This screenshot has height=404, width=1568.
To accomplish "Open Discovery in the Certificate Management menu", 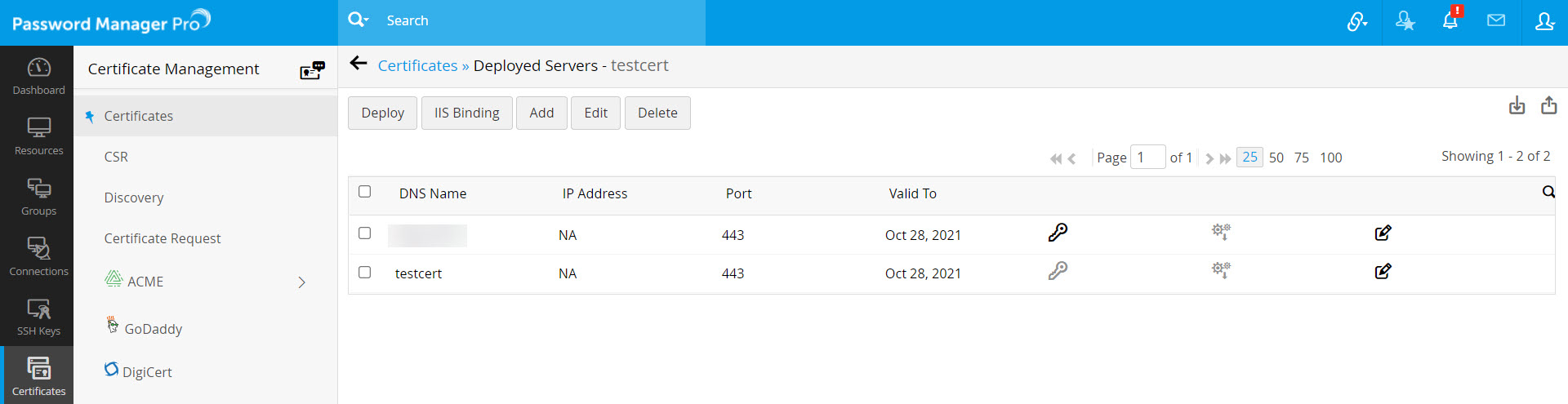I will (x=134, y=198).
